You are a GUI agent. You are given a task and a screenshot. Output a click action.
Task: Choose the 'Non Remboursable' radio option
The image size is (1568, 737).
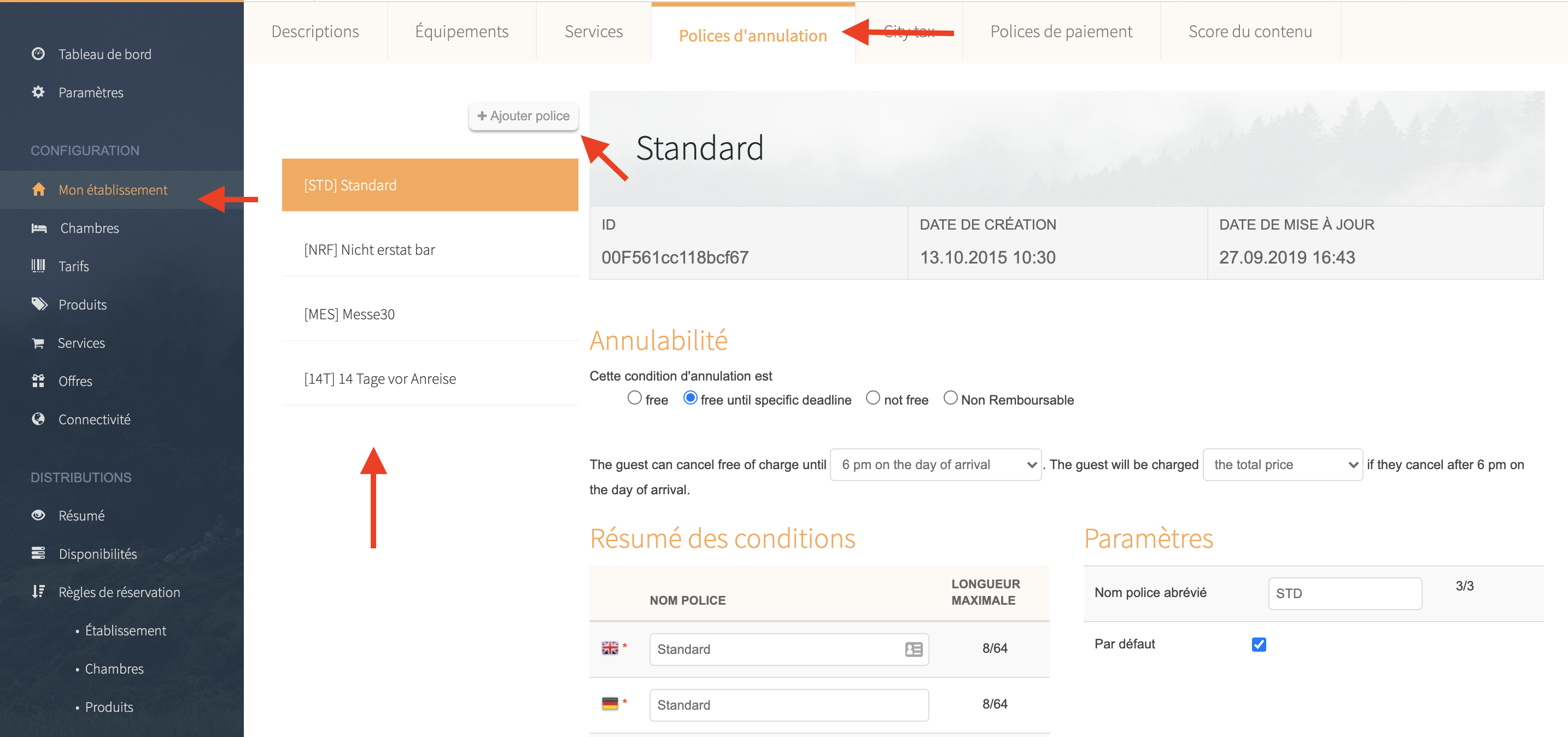pos(950,398)
